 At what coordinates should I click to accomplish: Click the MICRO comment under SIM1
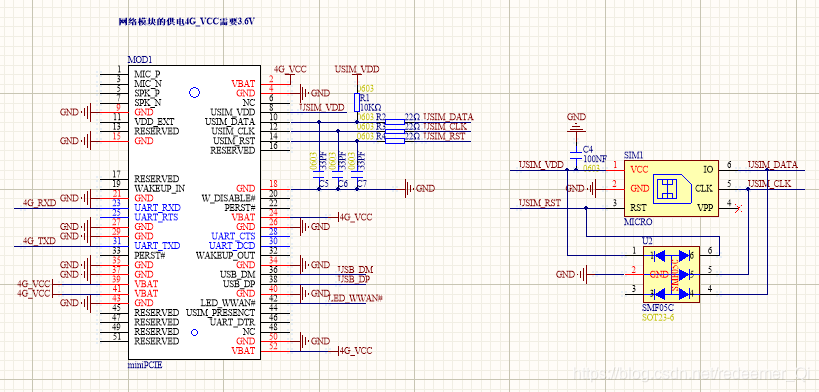pos(638,222)
